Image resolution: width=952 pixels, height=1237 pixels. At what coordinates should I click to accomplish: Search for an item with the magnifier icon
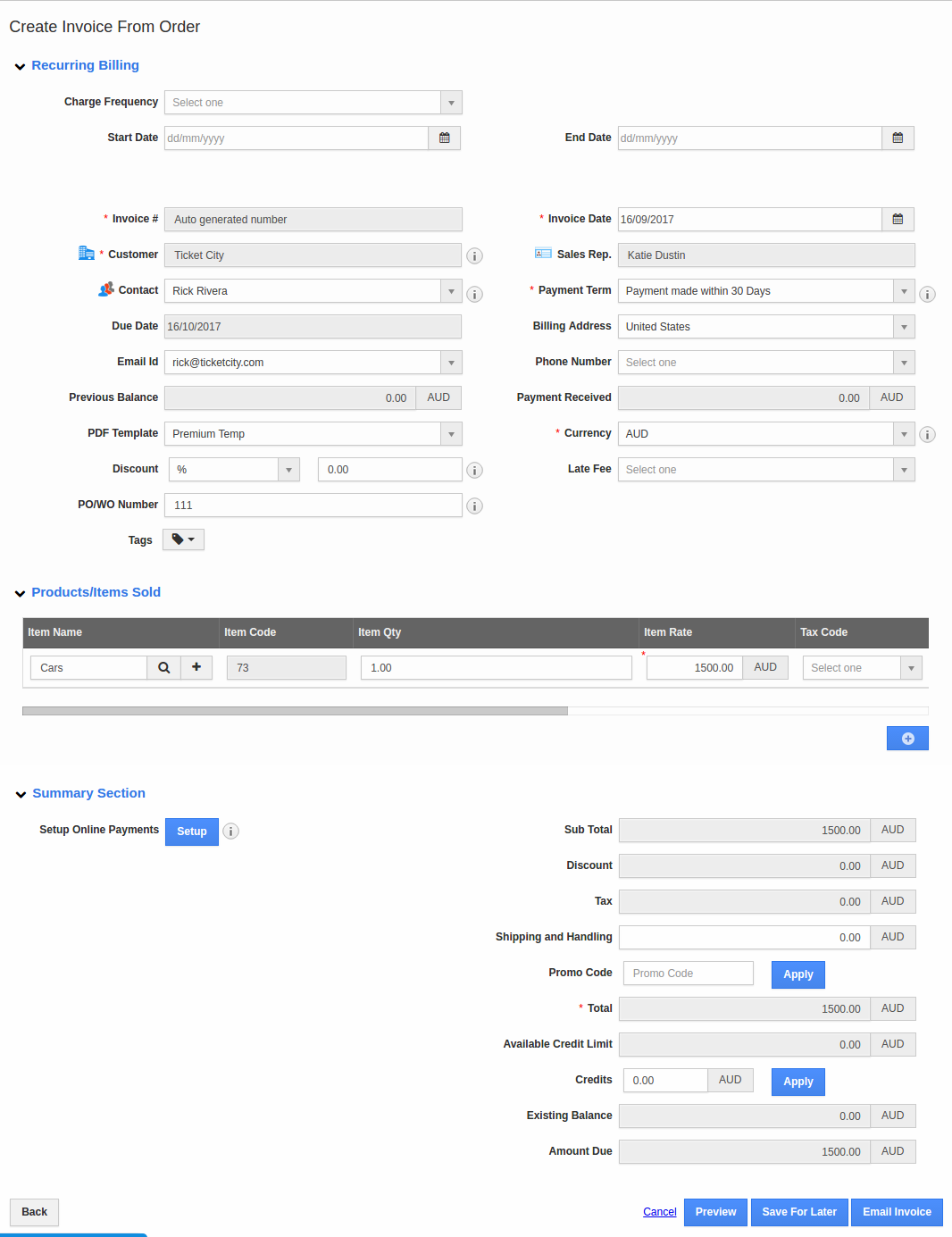click(x=163, y=668)
